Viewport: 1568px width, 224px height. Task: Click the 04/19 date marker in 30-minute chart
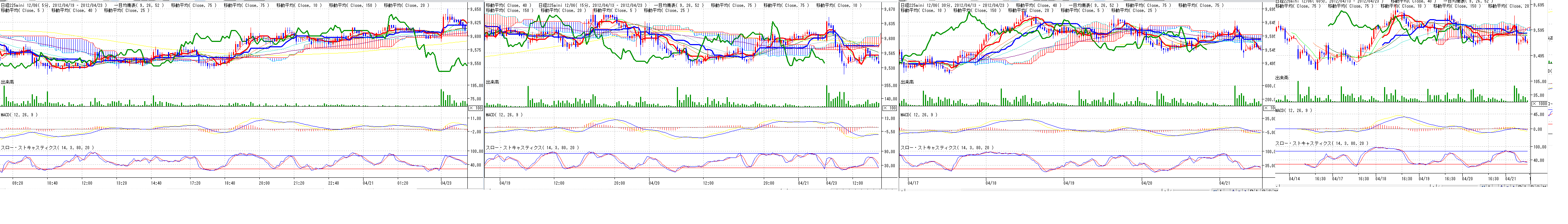click(x=1069, y=182)
